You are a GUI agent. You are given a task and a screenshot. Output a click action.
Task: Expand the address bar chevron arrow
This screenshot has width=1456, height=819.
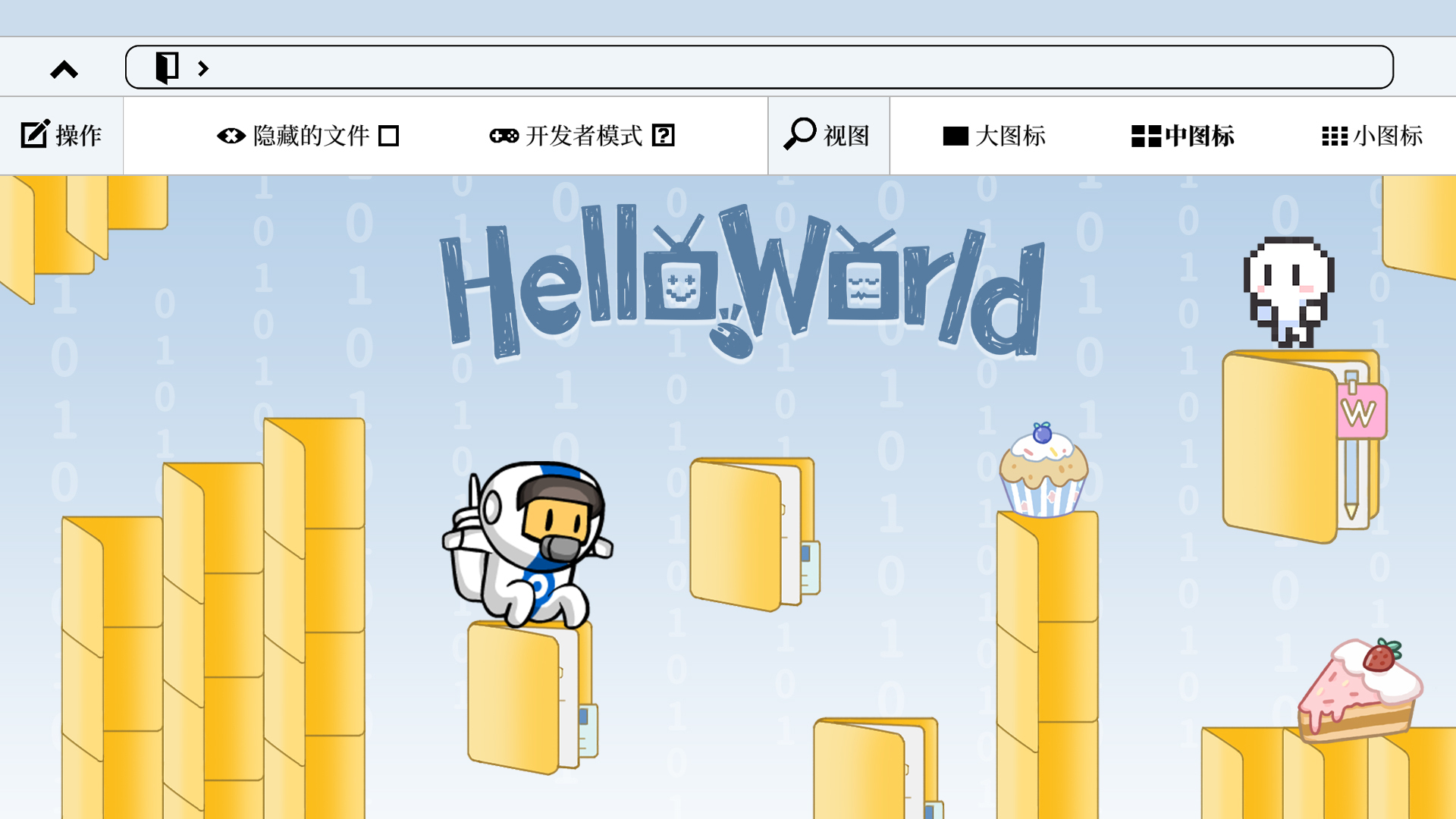203,68
